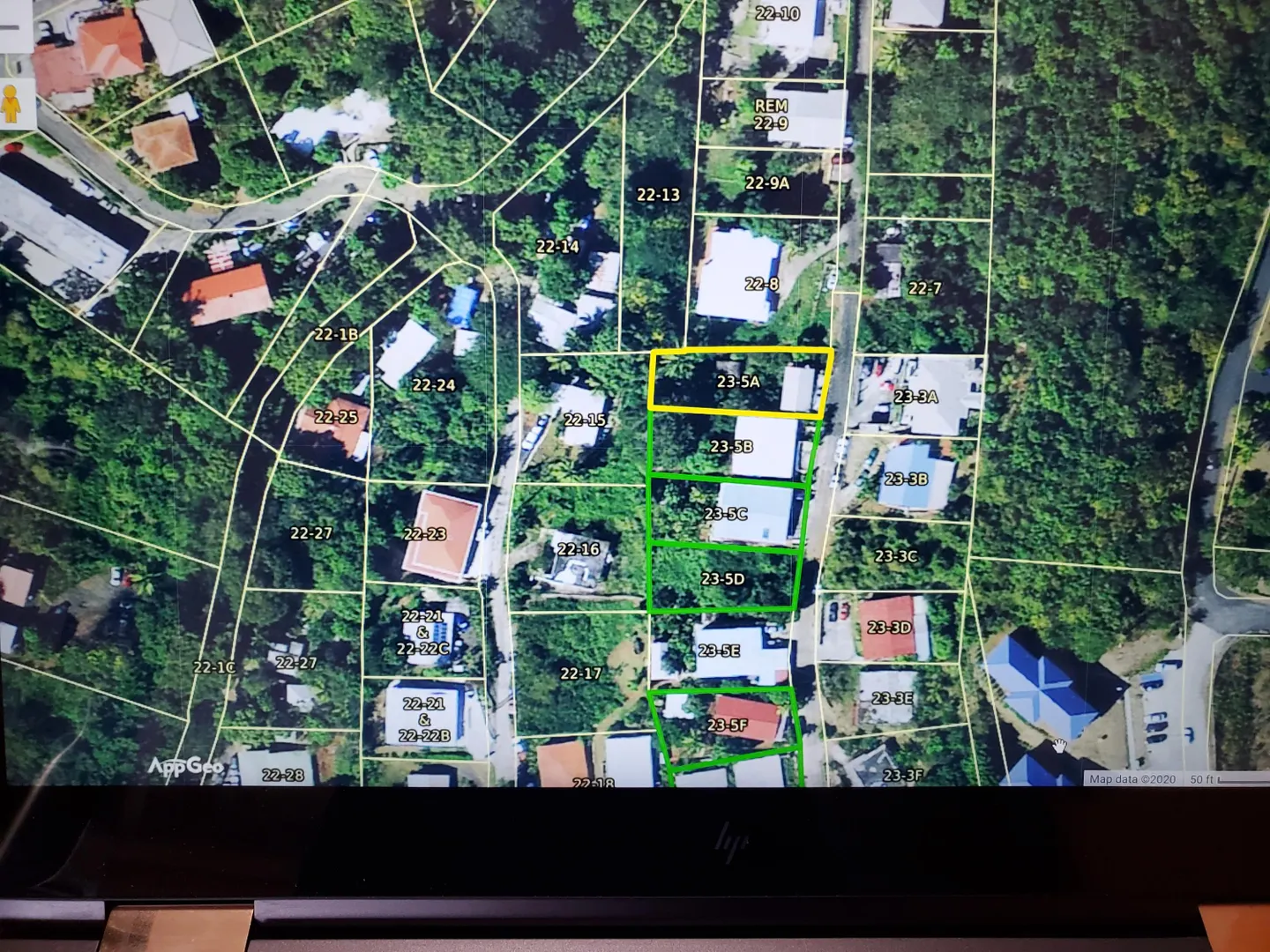The height and width of the screenshot is (952, 1270).
Task: Click the parcel labeled 22-8
Action: point(760,284)
